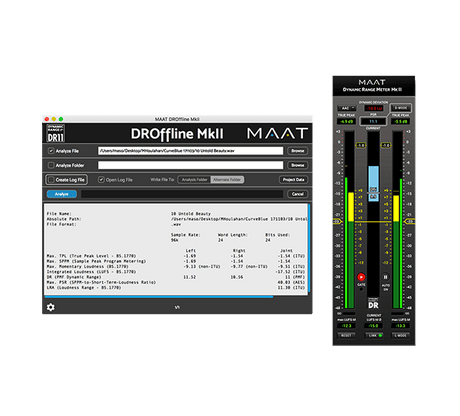Enable the Analyze Folder checkbox
This screenshot has width=460, height=416.
pos(51,165)
